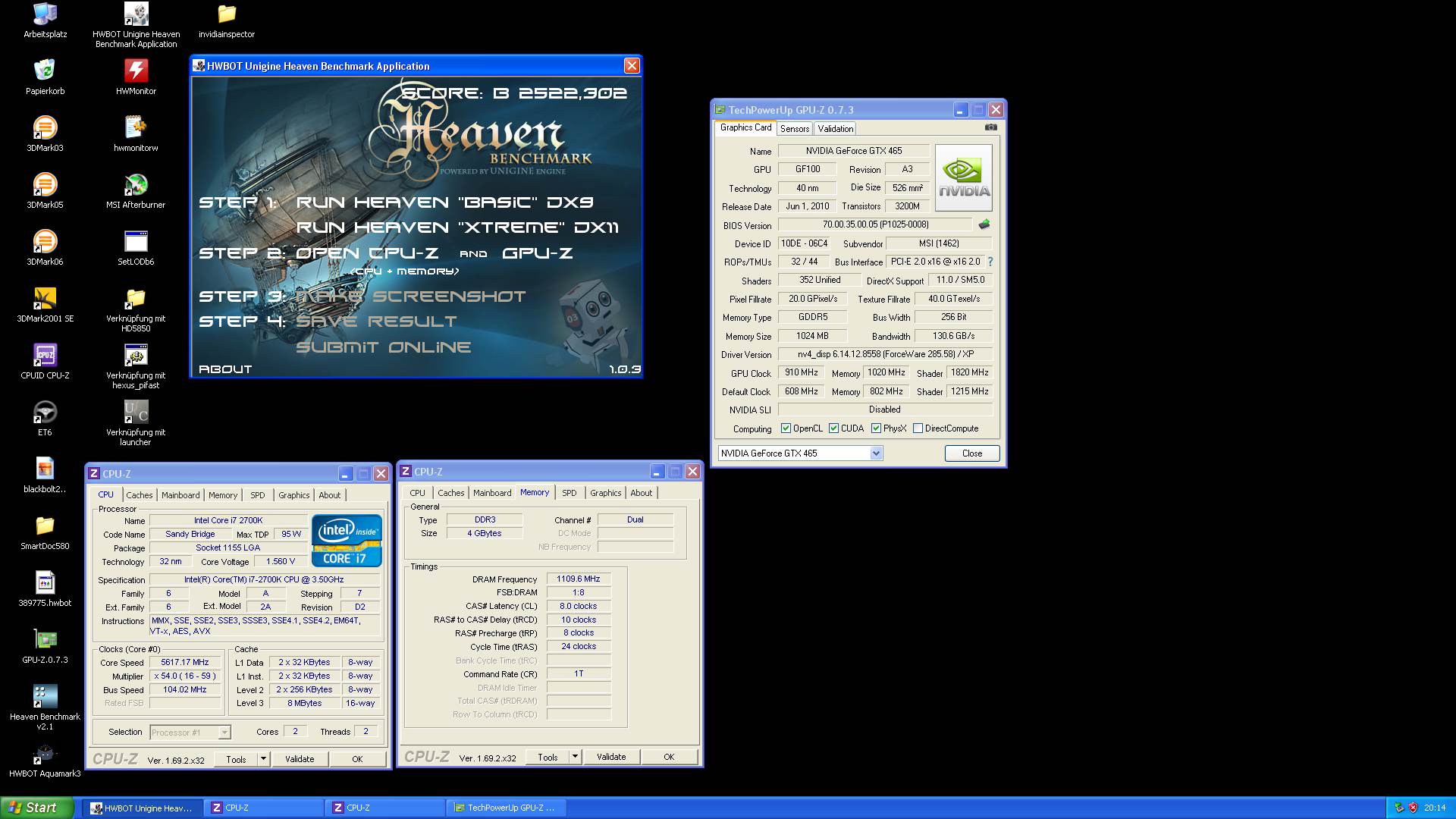The width and height of the screenshot is (1456, 819).
Task: Open the About tab in left CPU-Z window
Action: tap(330, 495)
